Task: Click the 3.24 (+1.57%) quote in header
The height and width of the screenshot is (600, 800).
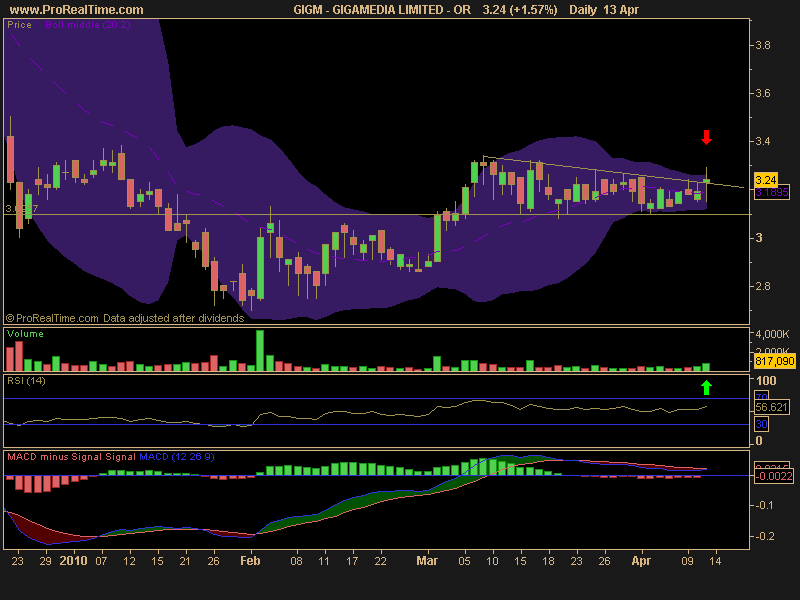Action: pos(520,10)
